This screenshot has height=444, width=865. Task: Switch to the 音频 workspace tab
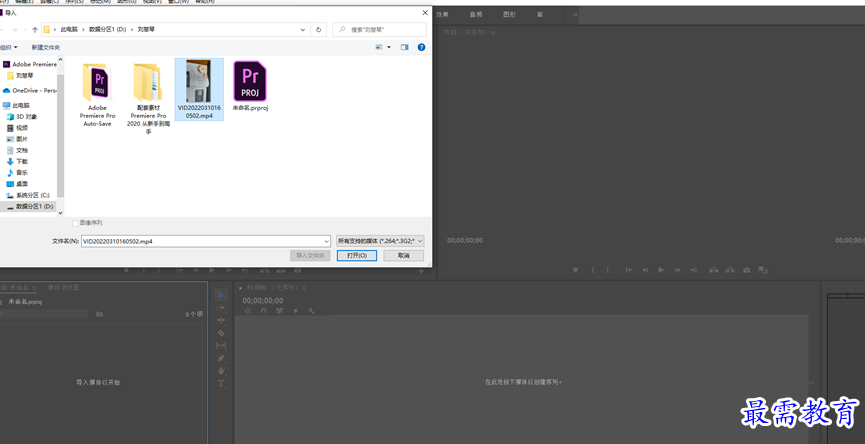[476, 14]
